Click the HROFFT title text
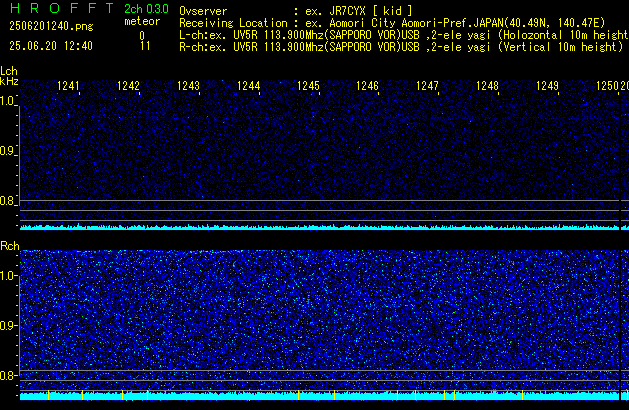 (x=62, y=8)
